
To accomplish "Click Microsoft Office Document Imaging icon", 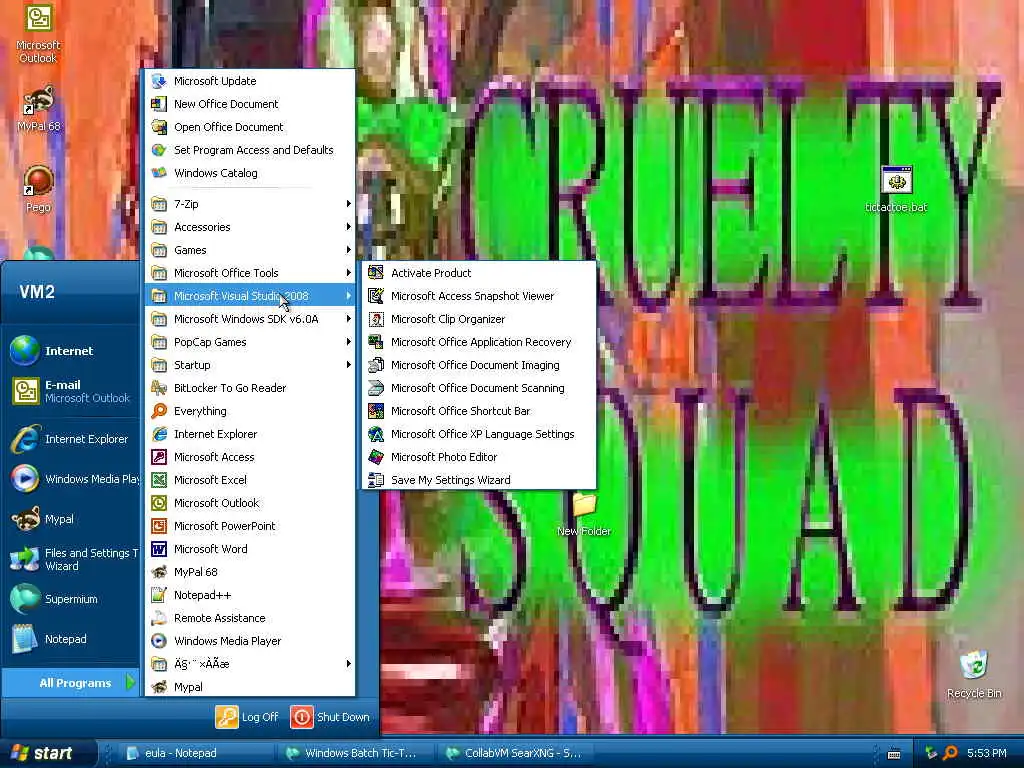I will tap(376, 364).
